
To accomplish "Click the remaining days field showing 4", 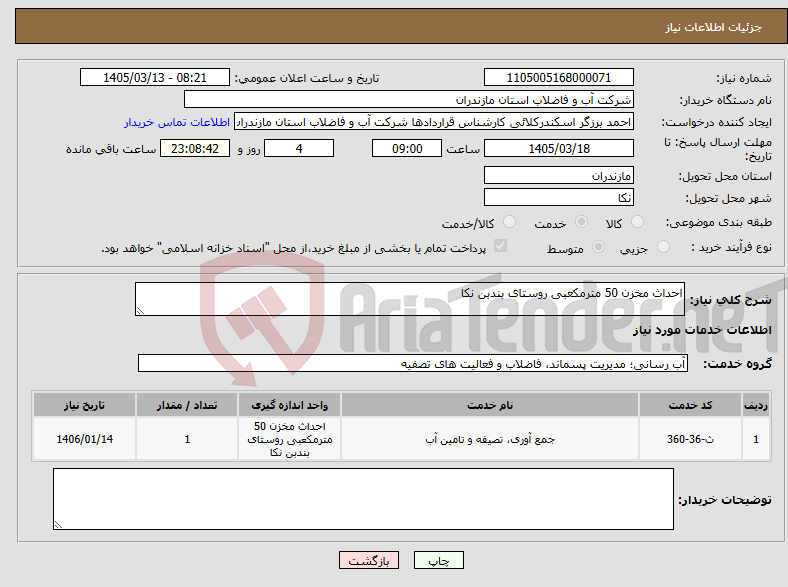I will coord(299,148).
